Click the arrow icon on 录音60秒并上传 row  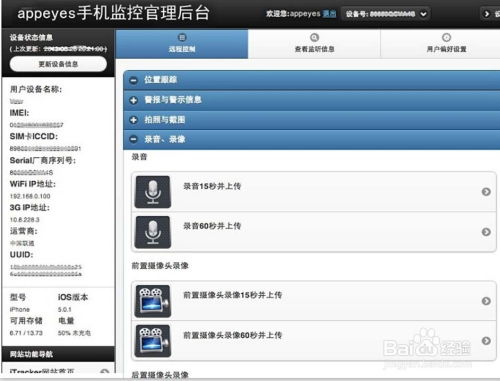[486, 232]
